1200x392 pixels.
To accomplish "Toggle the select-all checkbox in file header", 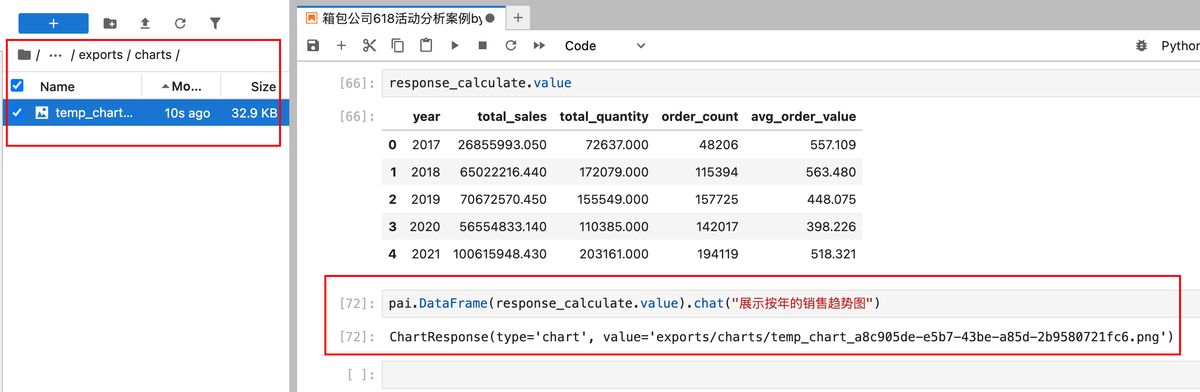I will [x=16, y=86].
